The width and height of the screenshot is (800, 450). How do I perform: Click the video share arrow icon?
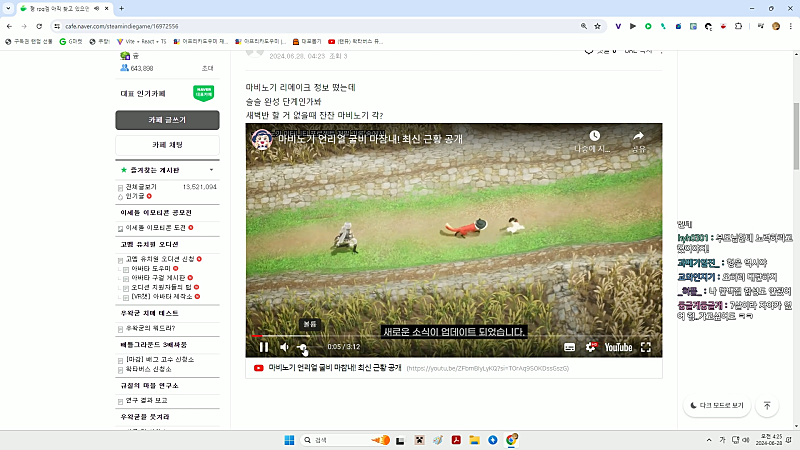[638, 136]
